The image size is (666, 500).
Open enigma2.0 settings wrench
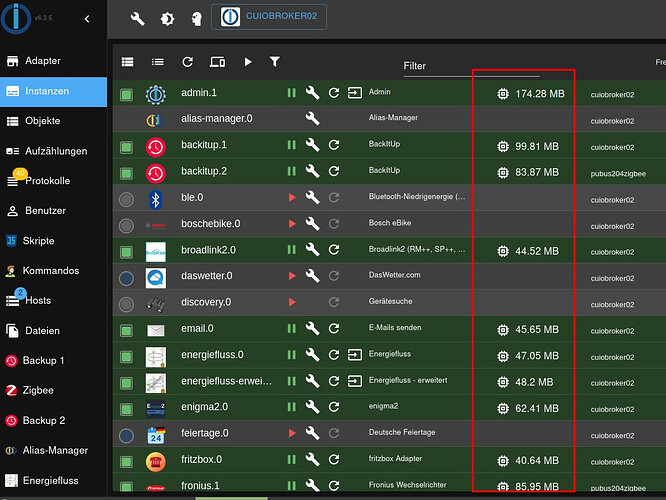313,407
